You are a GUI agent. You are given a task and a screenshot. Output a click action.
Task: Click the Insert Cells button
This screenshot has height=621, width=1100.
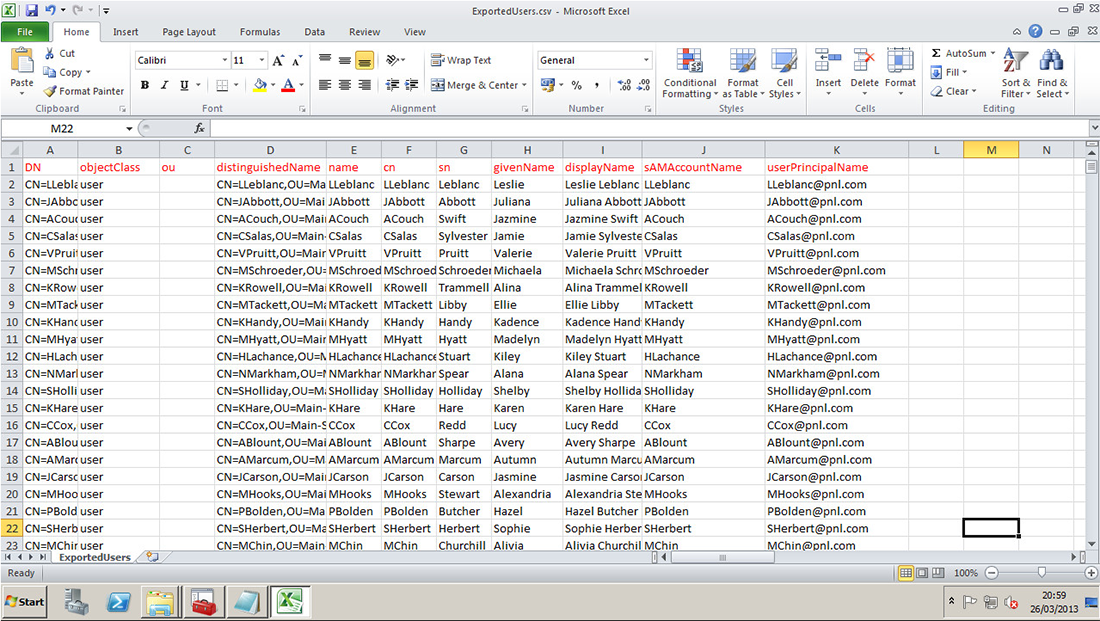pos(827,69)
